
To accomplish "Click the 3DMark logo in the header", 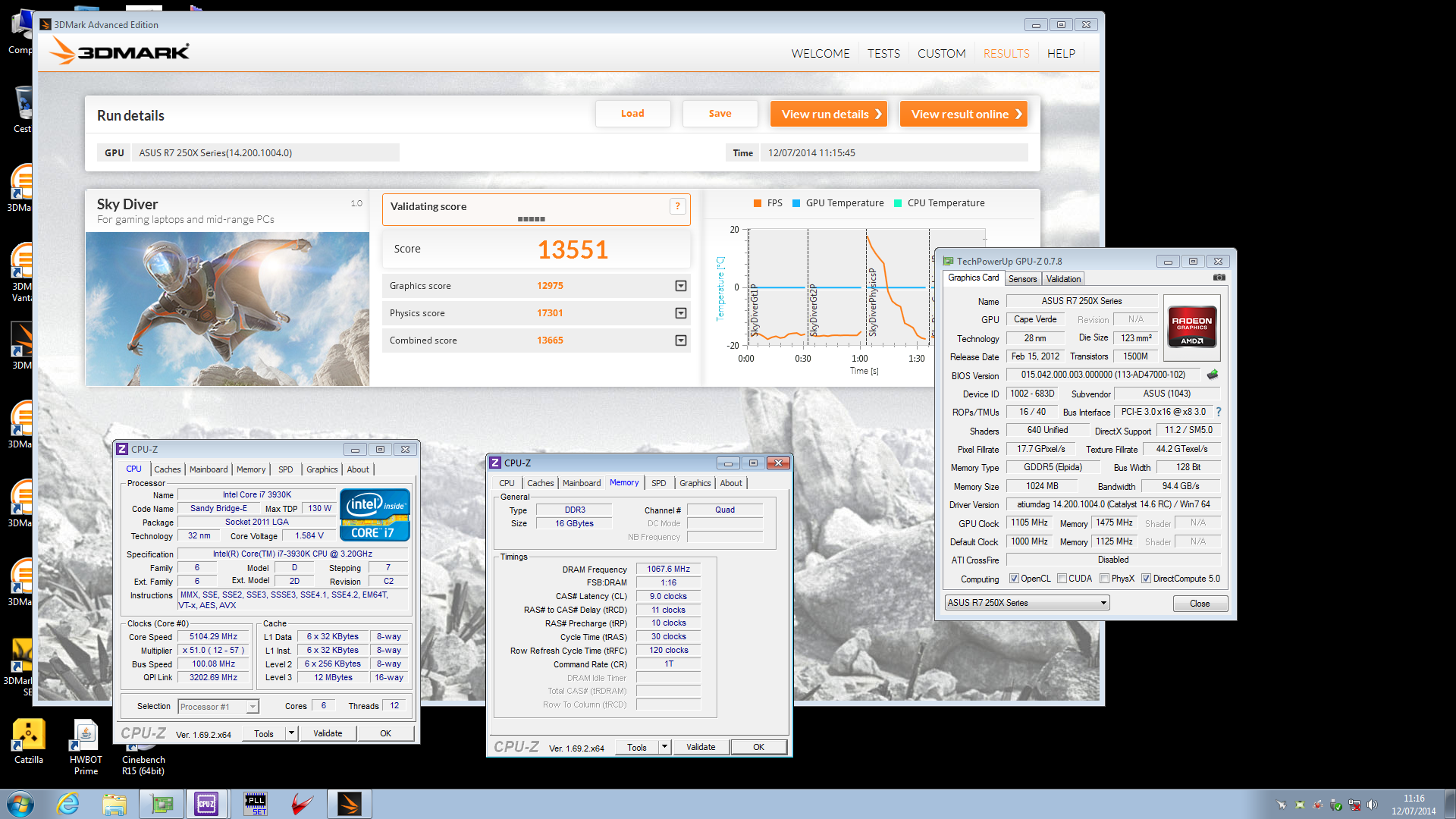I will point(120,52).
